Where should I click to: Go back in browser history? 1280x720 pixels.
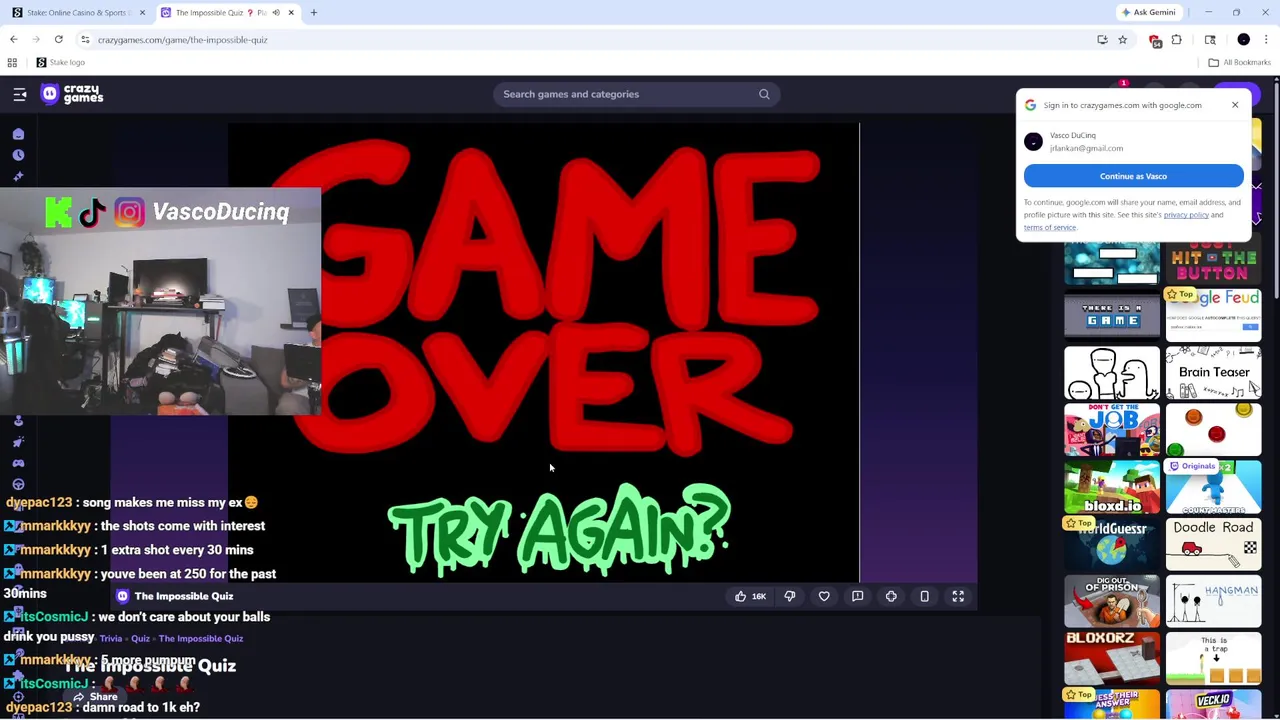(13, 40)
